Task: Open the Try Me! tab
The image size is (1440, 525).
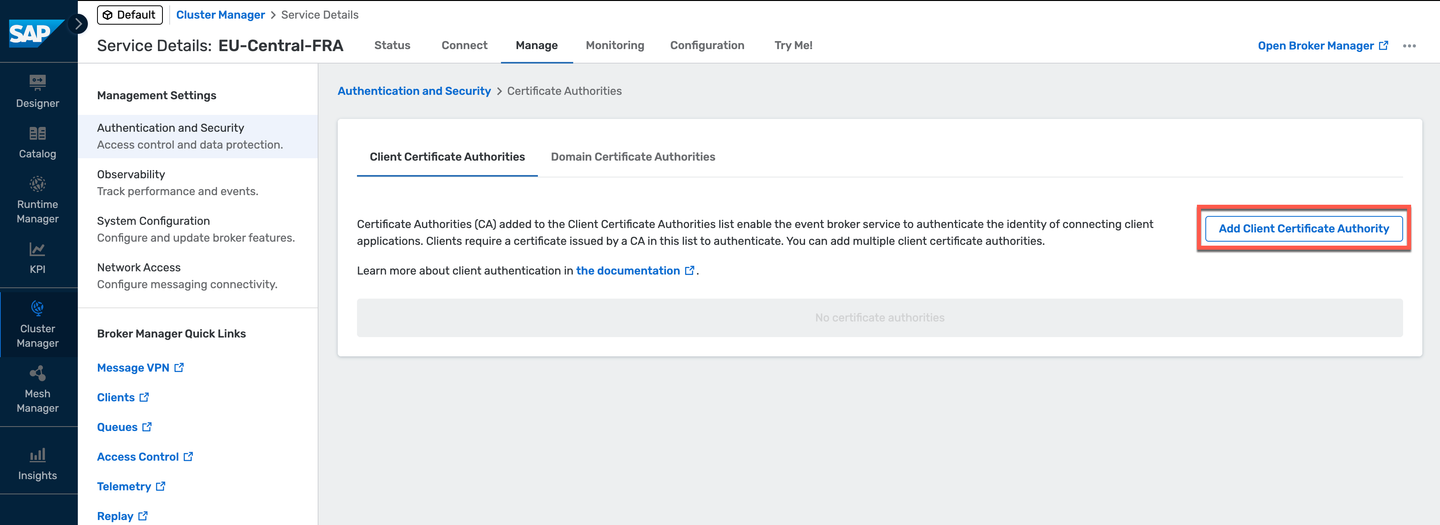Action: [793, 45]
